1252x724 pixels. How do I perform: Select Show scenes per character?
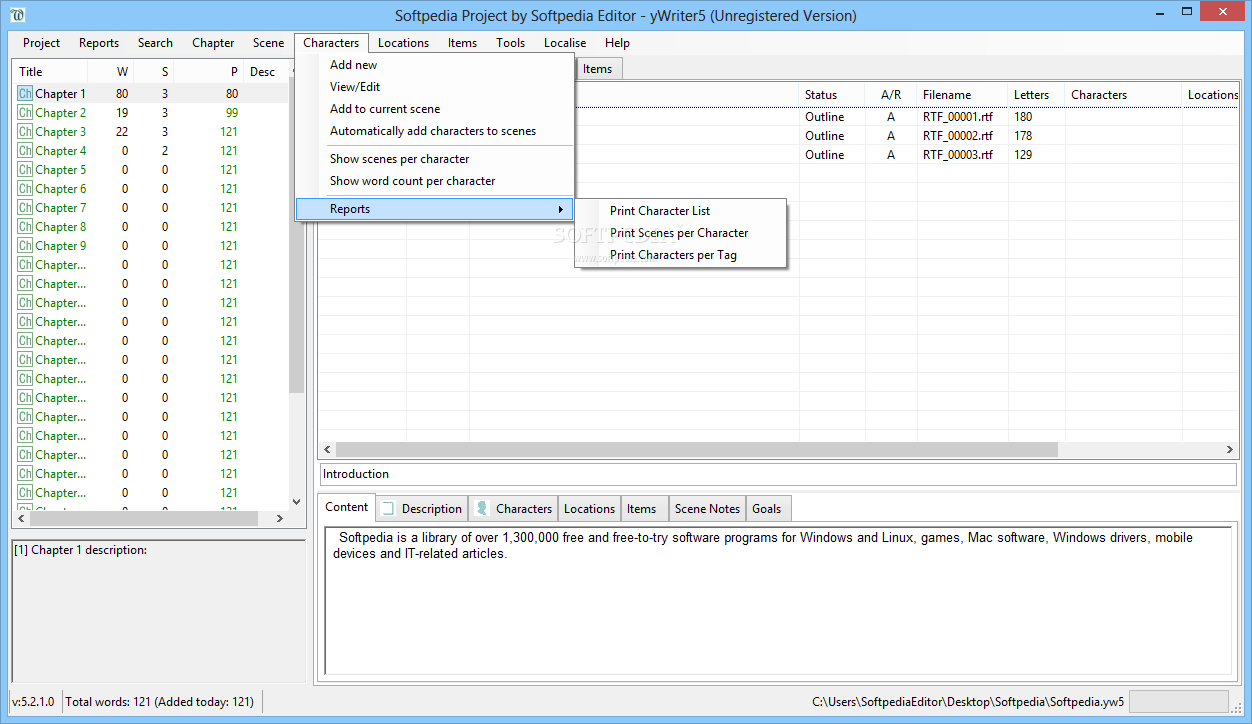coord(435,159)
